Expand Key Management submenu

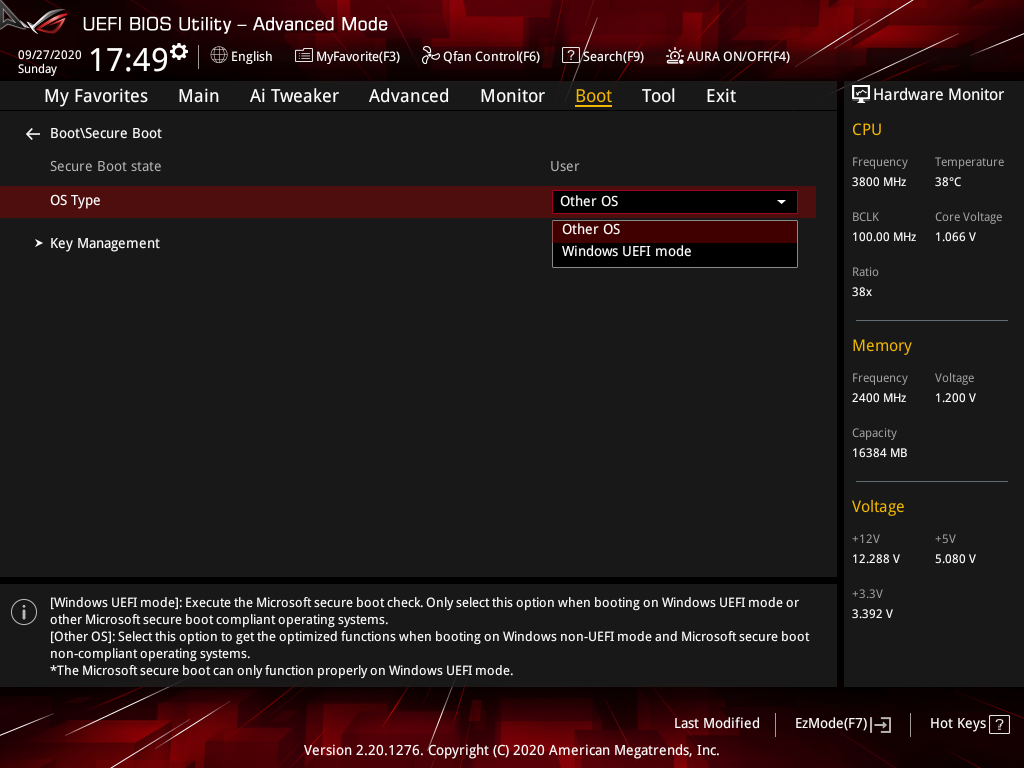[104, 244]
